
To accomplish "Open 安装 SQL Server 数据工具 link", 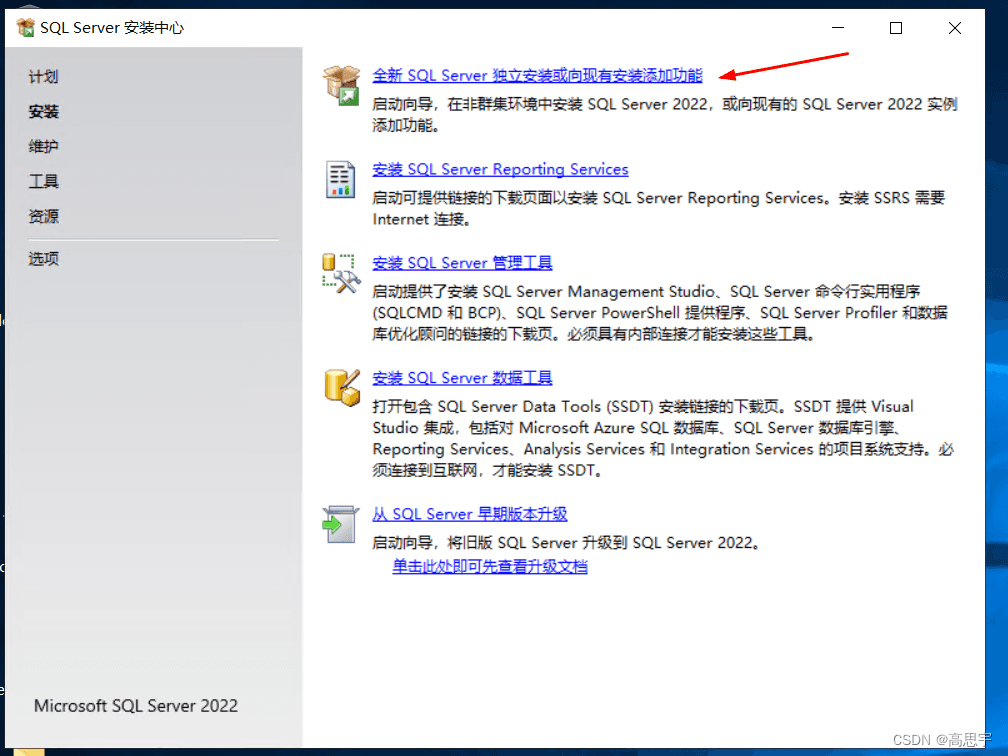I will click(462, 378).
